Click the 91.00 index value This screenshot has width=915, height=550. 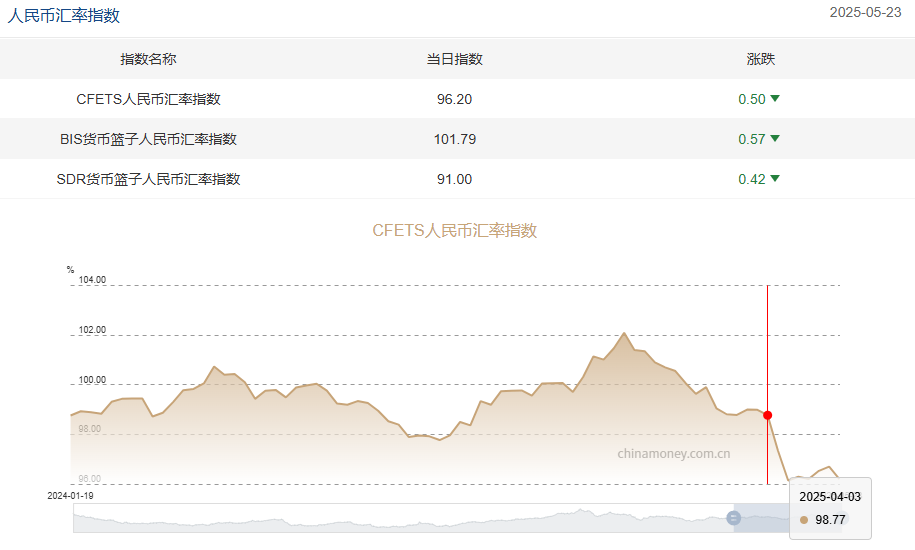tap(454, 179)
